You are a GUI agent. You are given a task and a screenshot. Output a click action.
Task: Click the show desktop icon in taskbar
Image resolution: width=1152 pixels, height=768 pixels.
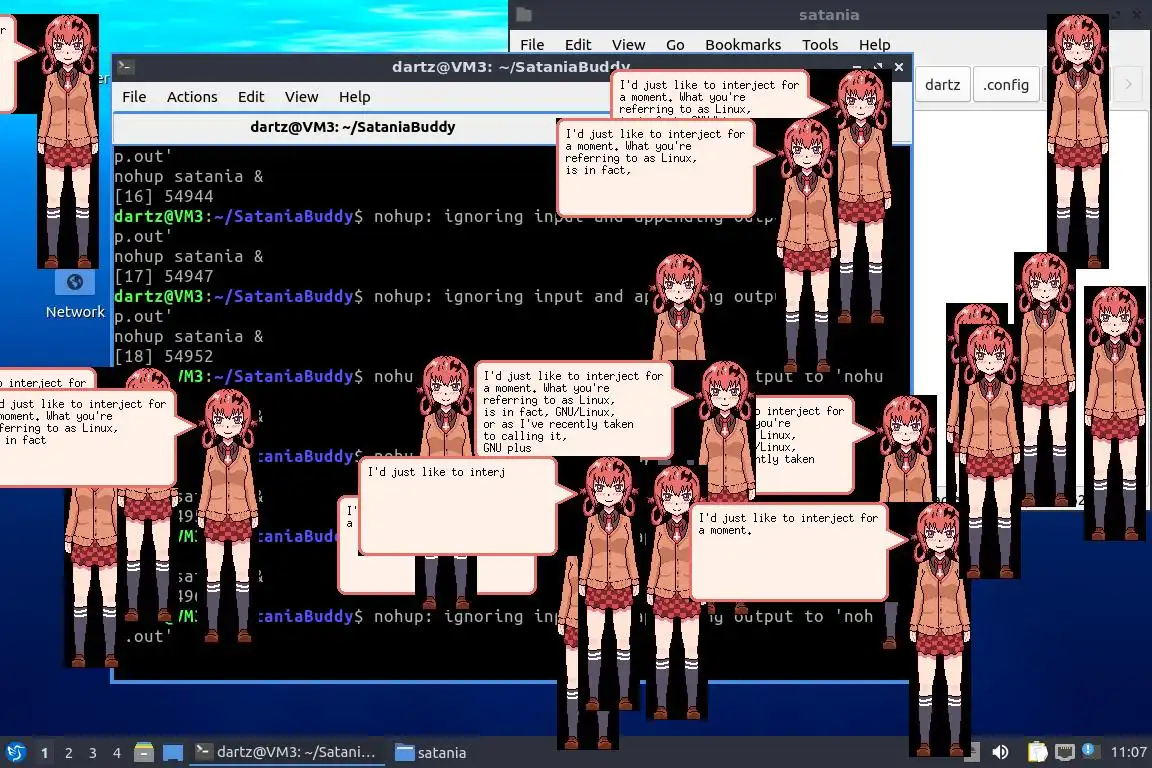[x=173, y=752]
